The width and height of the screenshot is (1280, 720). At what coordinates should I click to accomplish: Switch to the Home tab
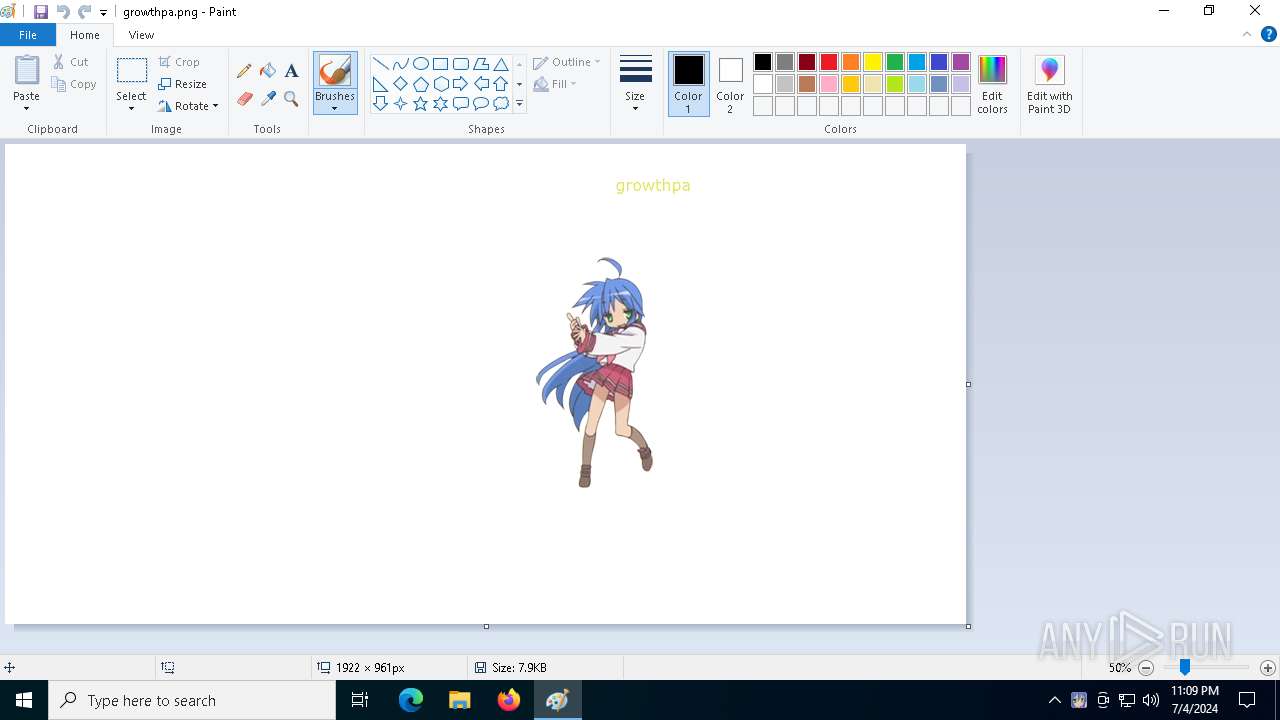point(85,35)
